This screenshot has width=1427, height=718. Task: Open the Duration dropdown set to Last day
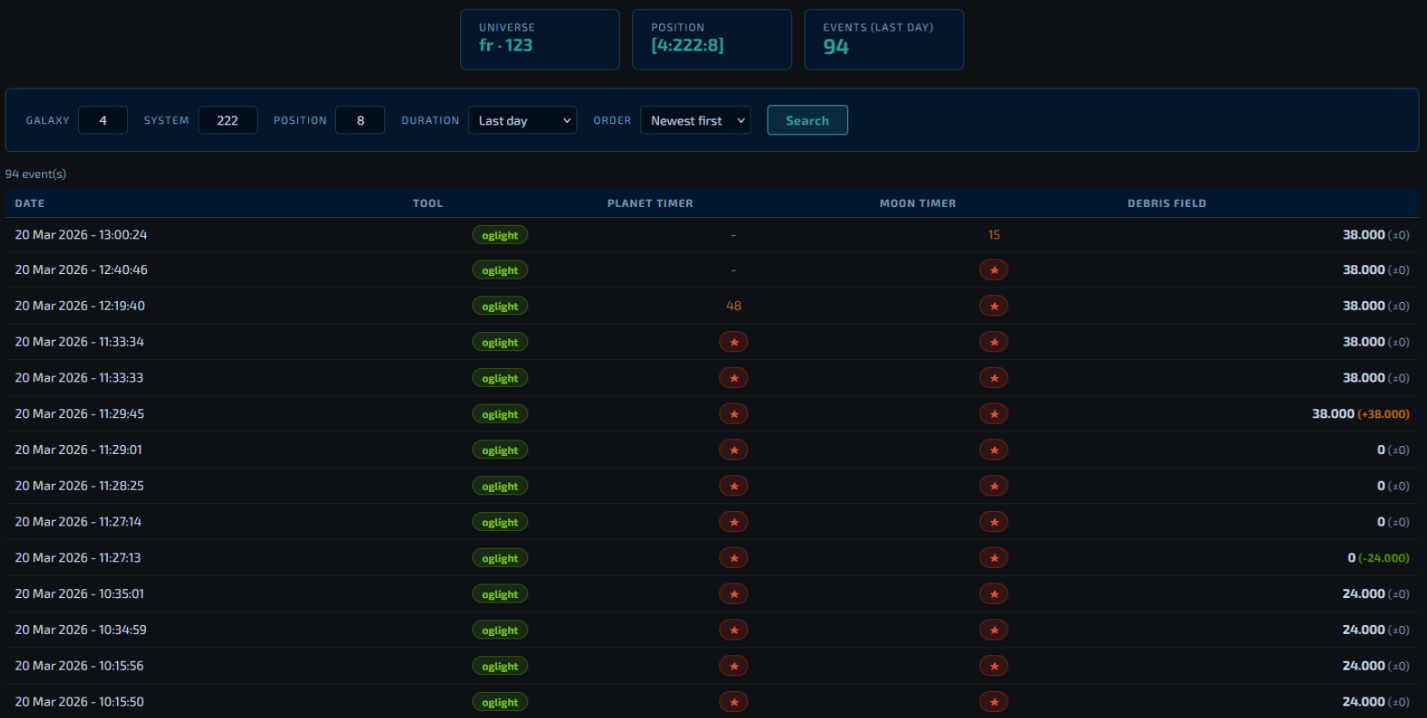[522, 121]
